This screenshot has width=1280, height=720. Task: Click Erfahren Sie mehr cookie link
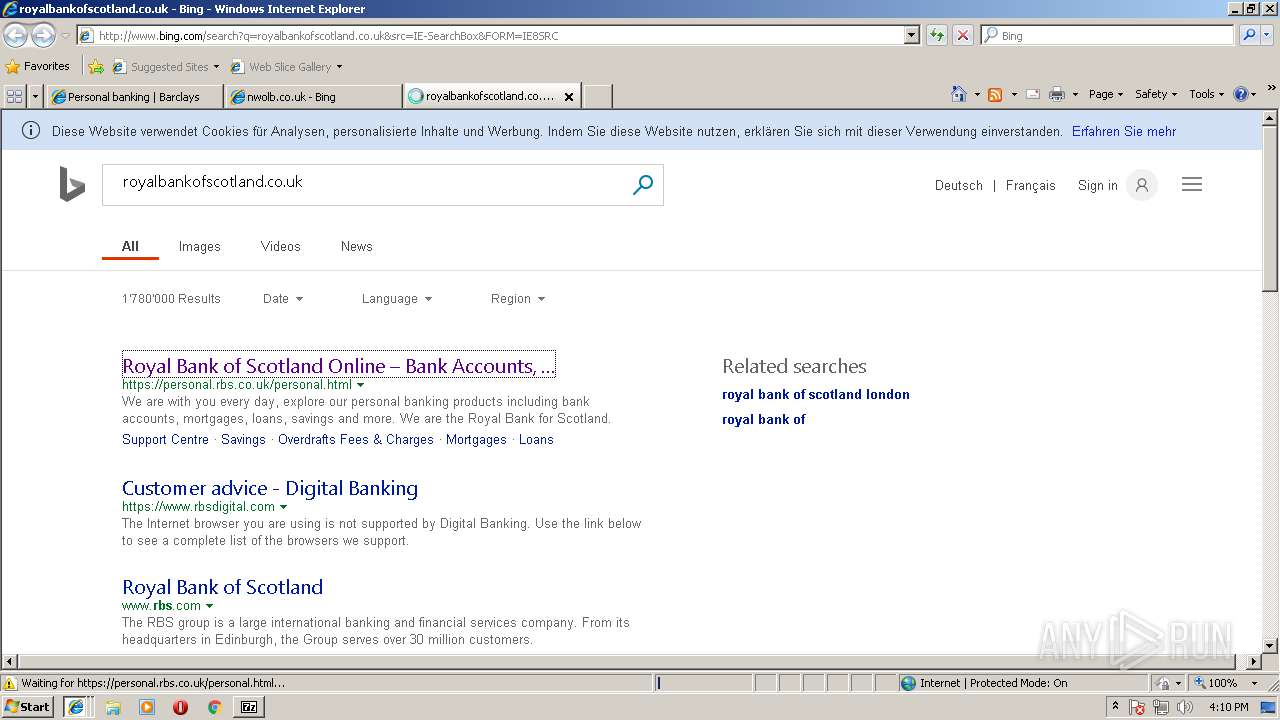coord(1124,131)
